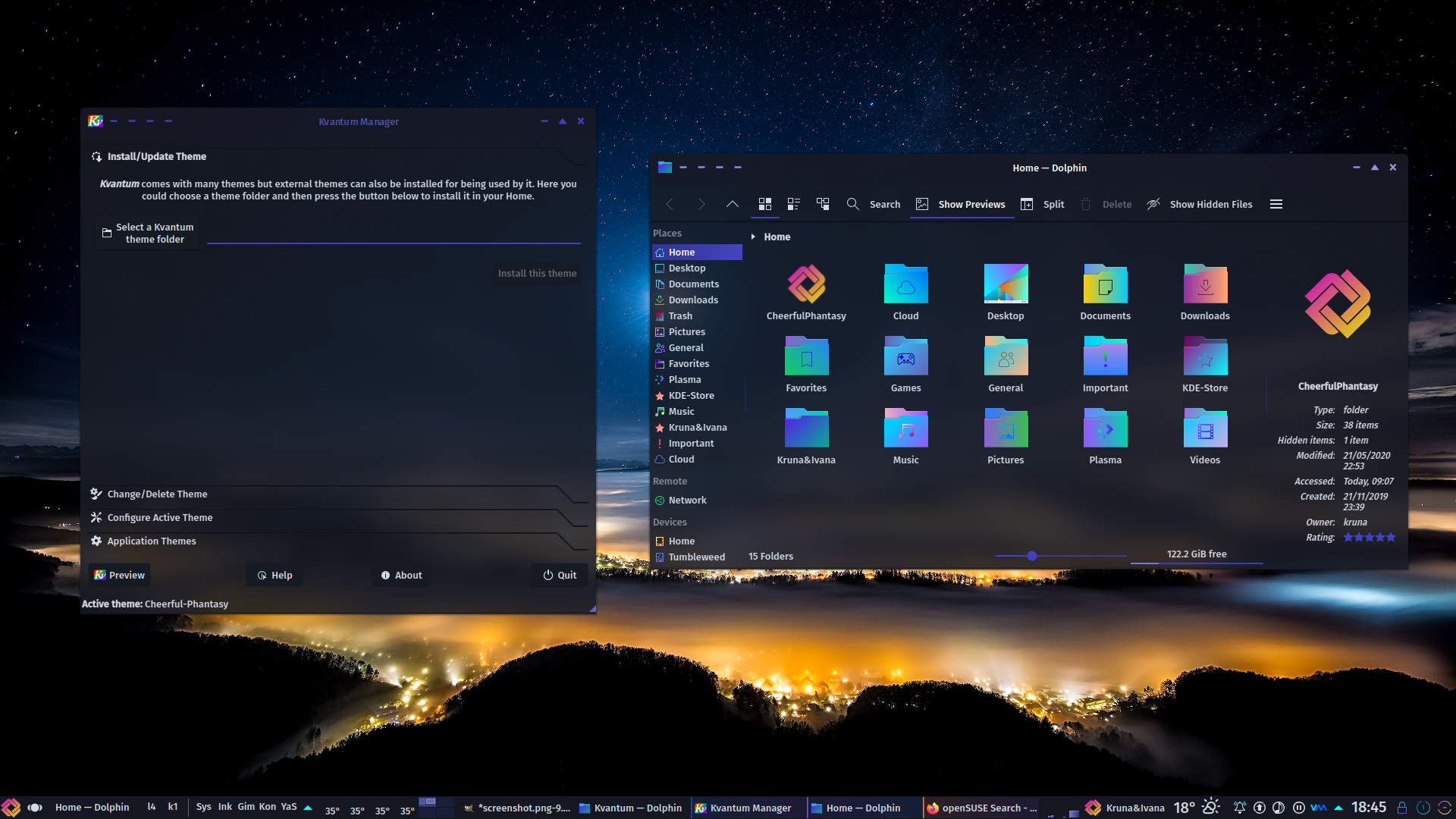The image size is (1456, 819).
Task: Open Network under Remote in Dolphin
Action: 697,500
